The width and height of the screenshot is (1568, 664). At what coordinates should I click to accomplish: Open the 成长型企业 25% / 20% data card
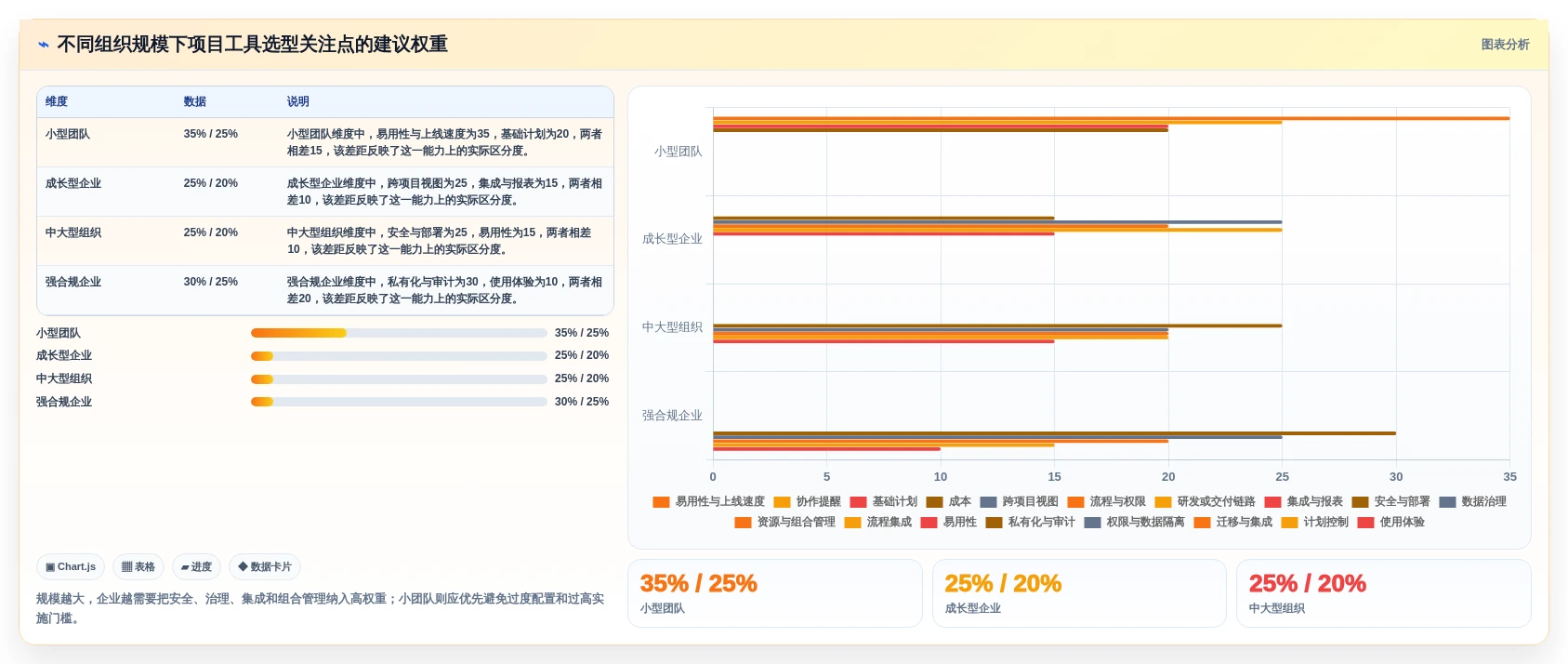[x=1079, y=593]
